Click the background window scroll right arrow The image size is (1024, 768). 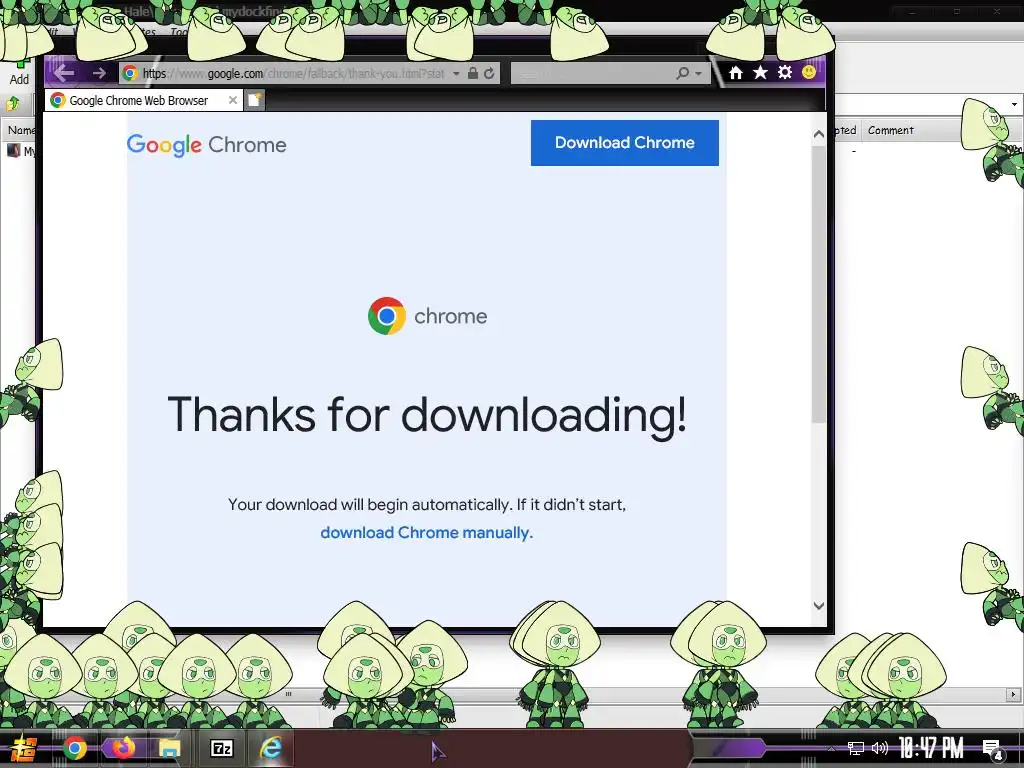1014,694
